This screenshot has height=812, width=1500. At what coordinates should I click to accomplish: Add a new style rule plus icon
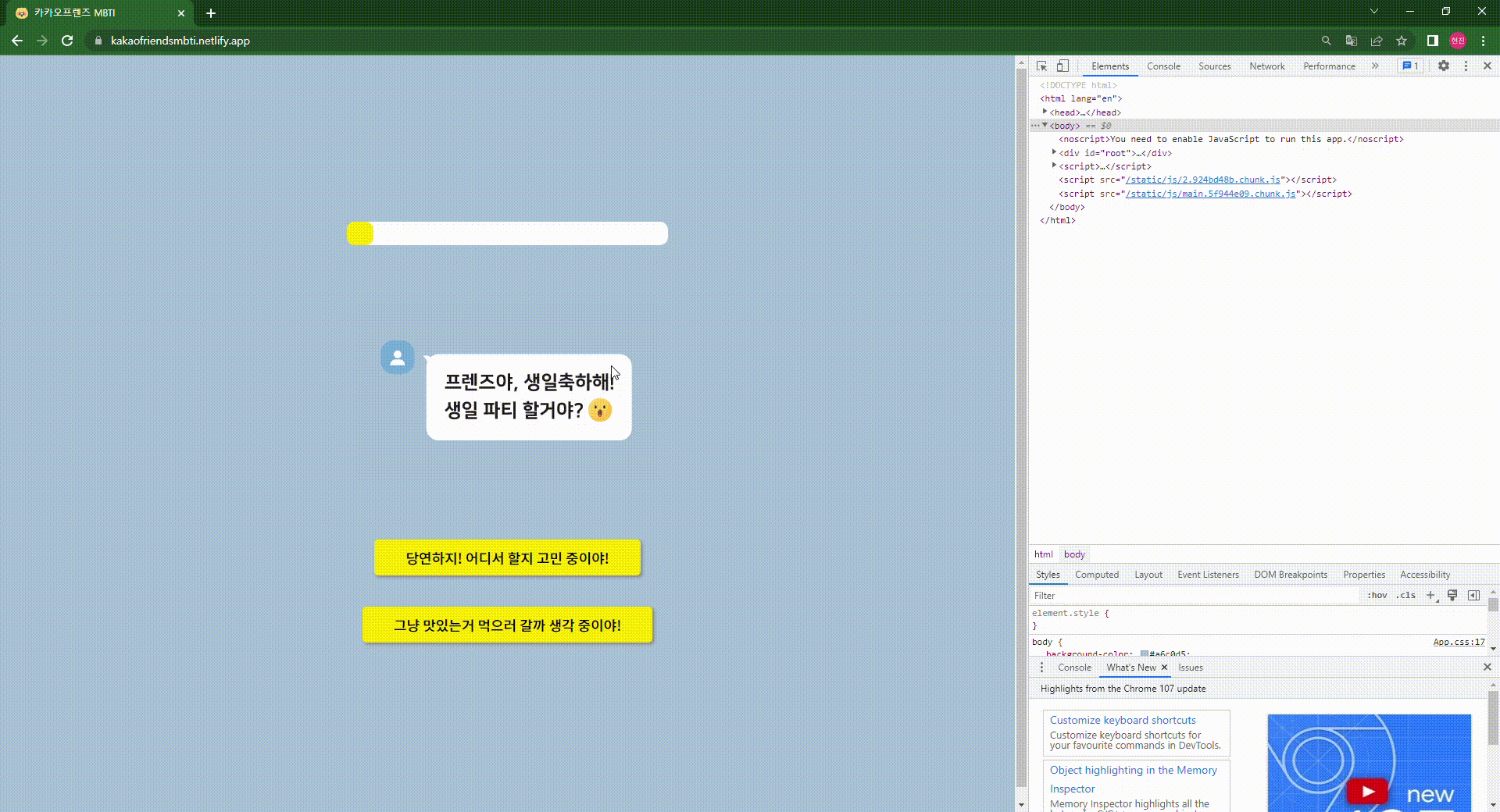(x=1430, y=596)
